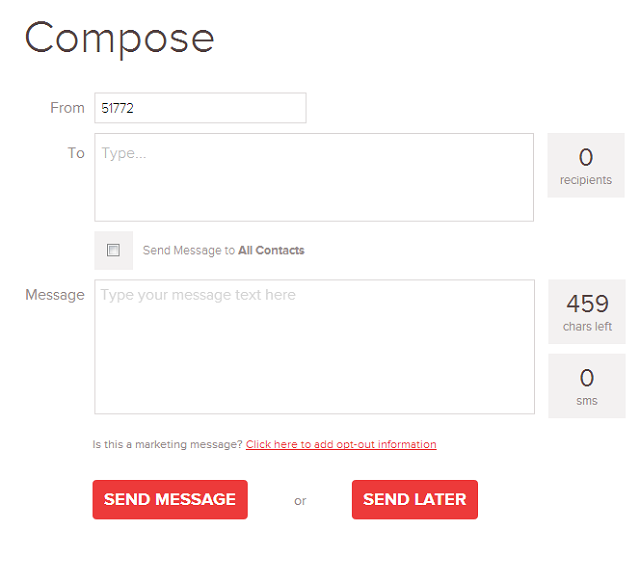
Task: Click the 'Type your message text here' placeholder
Action: (x=198, y=295)
